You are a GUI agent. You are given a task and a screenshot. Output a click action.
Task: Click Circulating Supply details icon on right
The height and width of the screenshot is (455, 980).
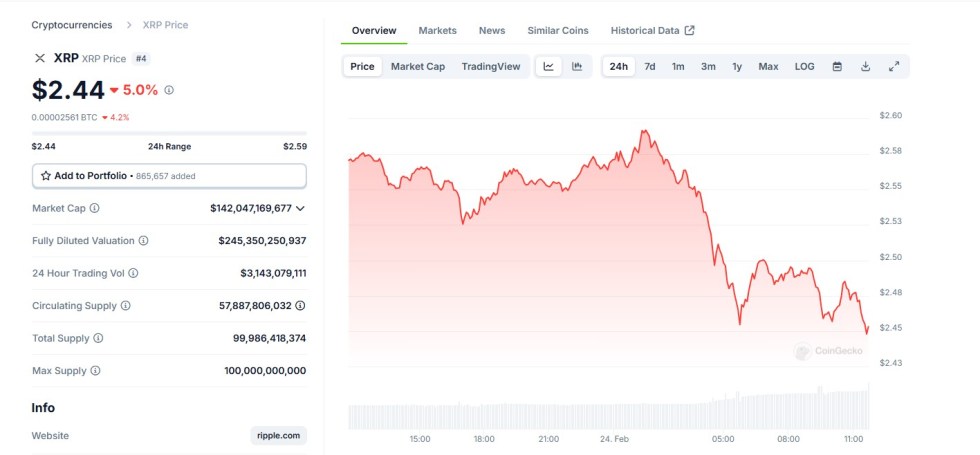tap(301, 306)
